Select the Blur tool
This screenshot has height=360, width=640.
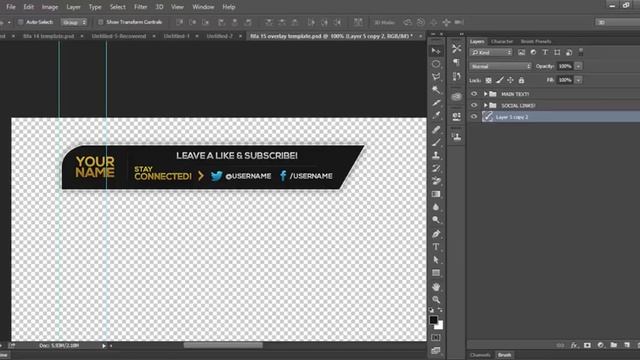click(x=436, y=207)
